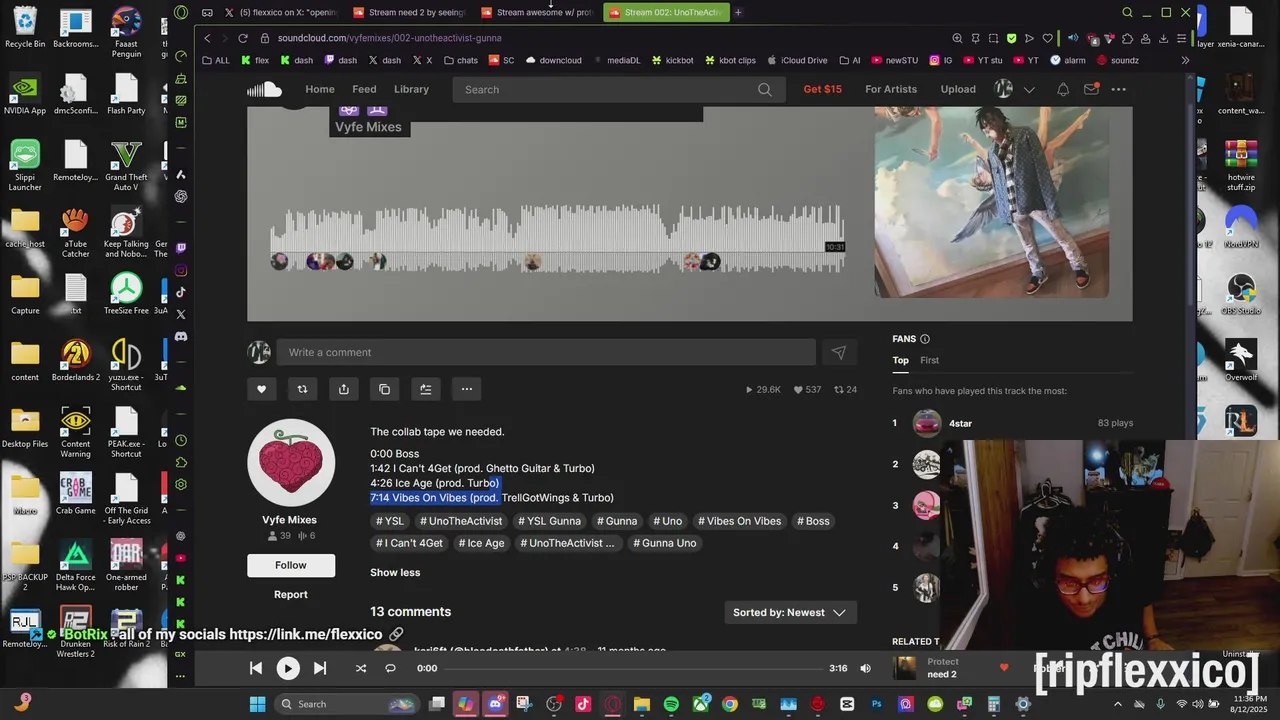Open Recycle Bin on the desktop

click(25, 27)
